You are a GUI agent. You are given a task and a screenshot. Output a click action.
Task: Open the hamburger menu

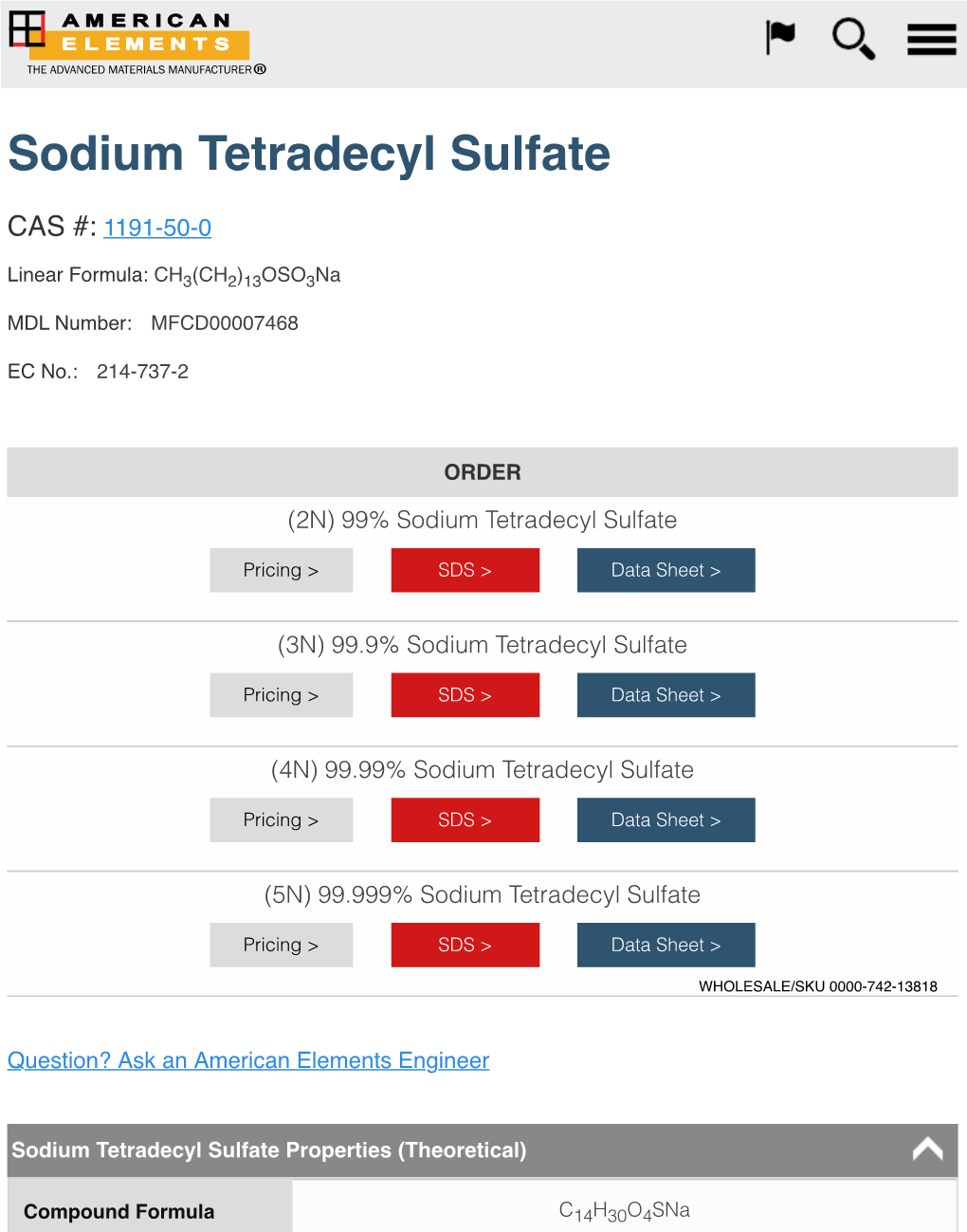point(931,40)
